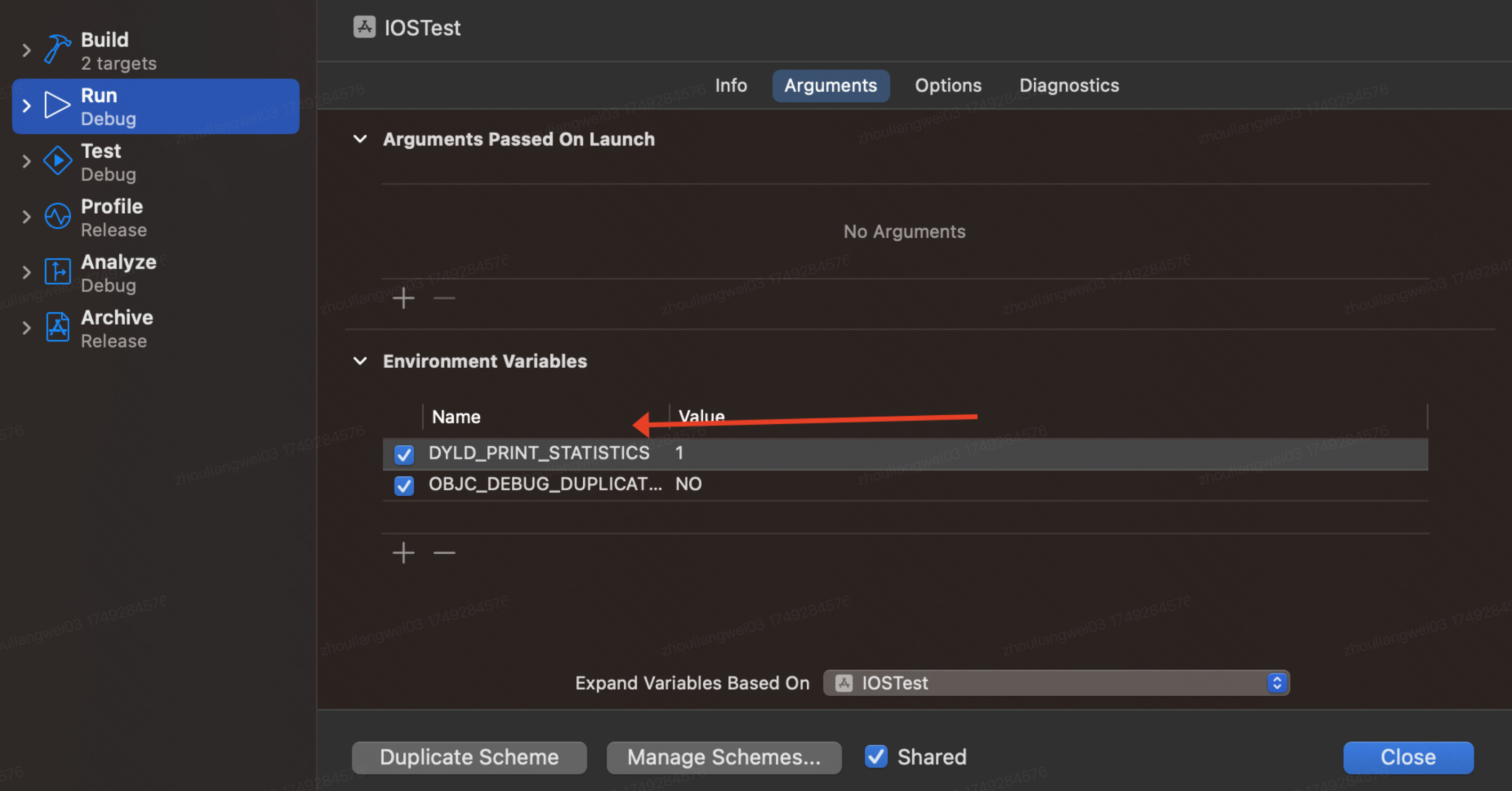Click the Build hammer icon
Image resolution: width=1512 pixels, height=791 pixels.
58,49
